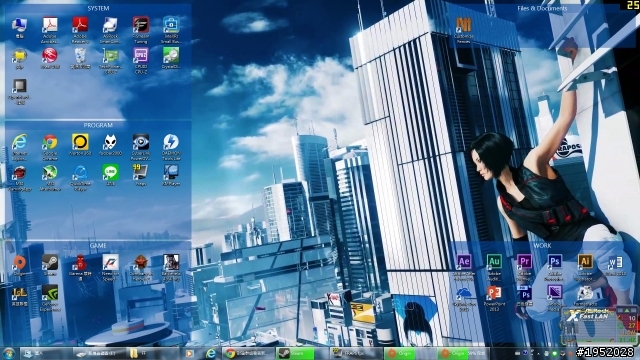
Task: Open the shortcut in Files & Documents group
Action: click(464, 30)
